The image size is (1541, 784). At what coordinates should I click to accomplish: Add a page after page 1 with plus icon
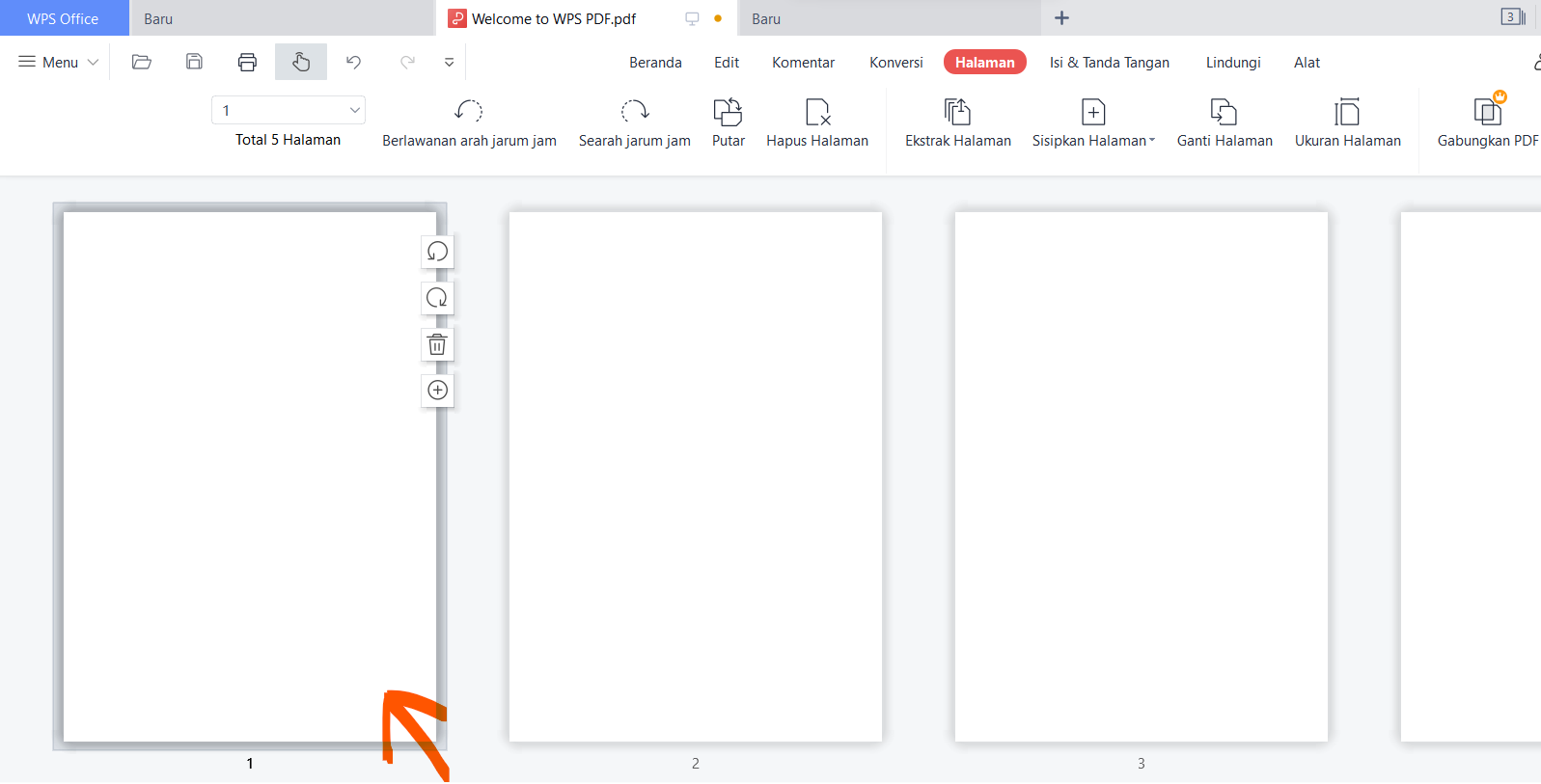coord(437,391)
